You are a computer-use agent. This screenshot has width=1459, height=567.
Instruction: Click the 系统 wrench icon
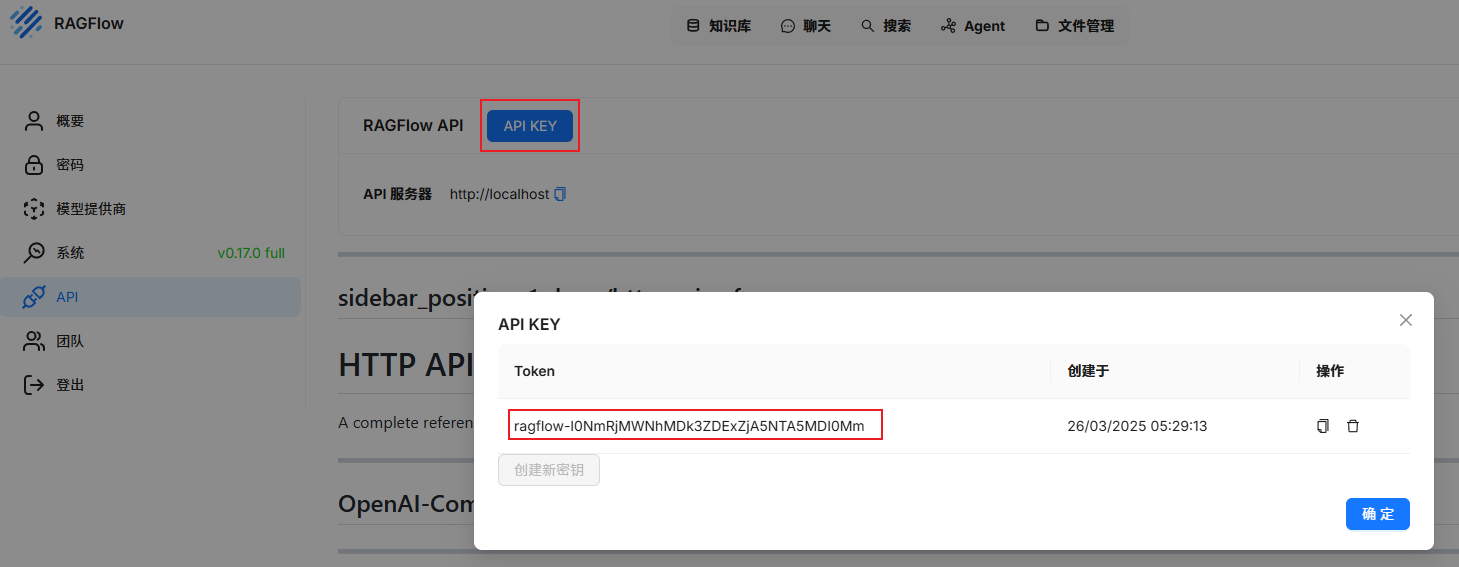coord(35,253)
